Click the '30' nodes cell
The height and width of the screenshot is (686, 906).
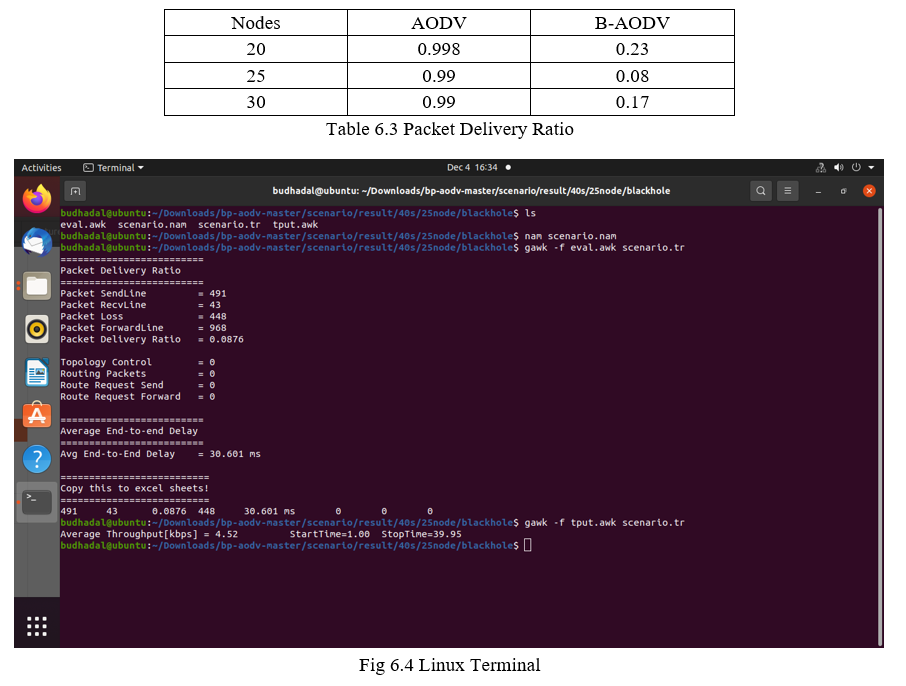tap(256, 102)
